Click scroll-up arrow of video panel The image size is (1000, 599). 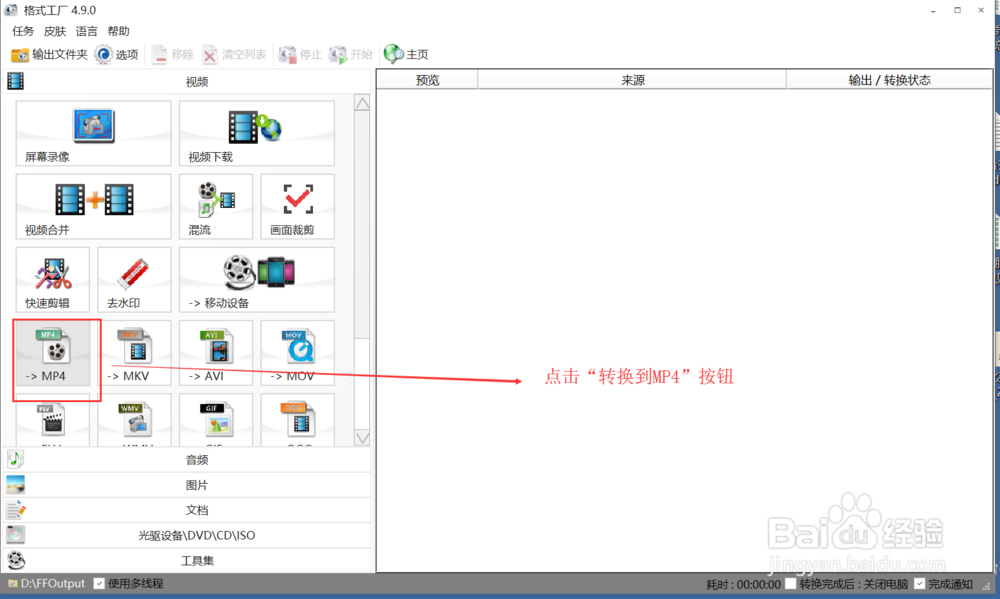tap(362, 103)
